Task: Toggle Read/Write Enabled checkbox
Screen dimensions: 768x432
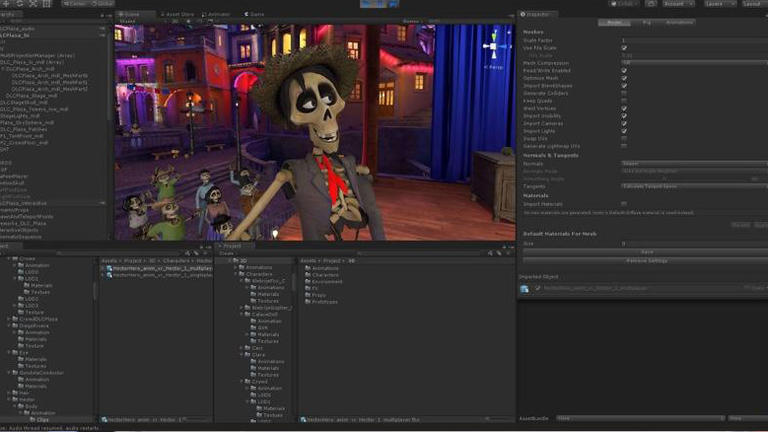Action: 624,71
